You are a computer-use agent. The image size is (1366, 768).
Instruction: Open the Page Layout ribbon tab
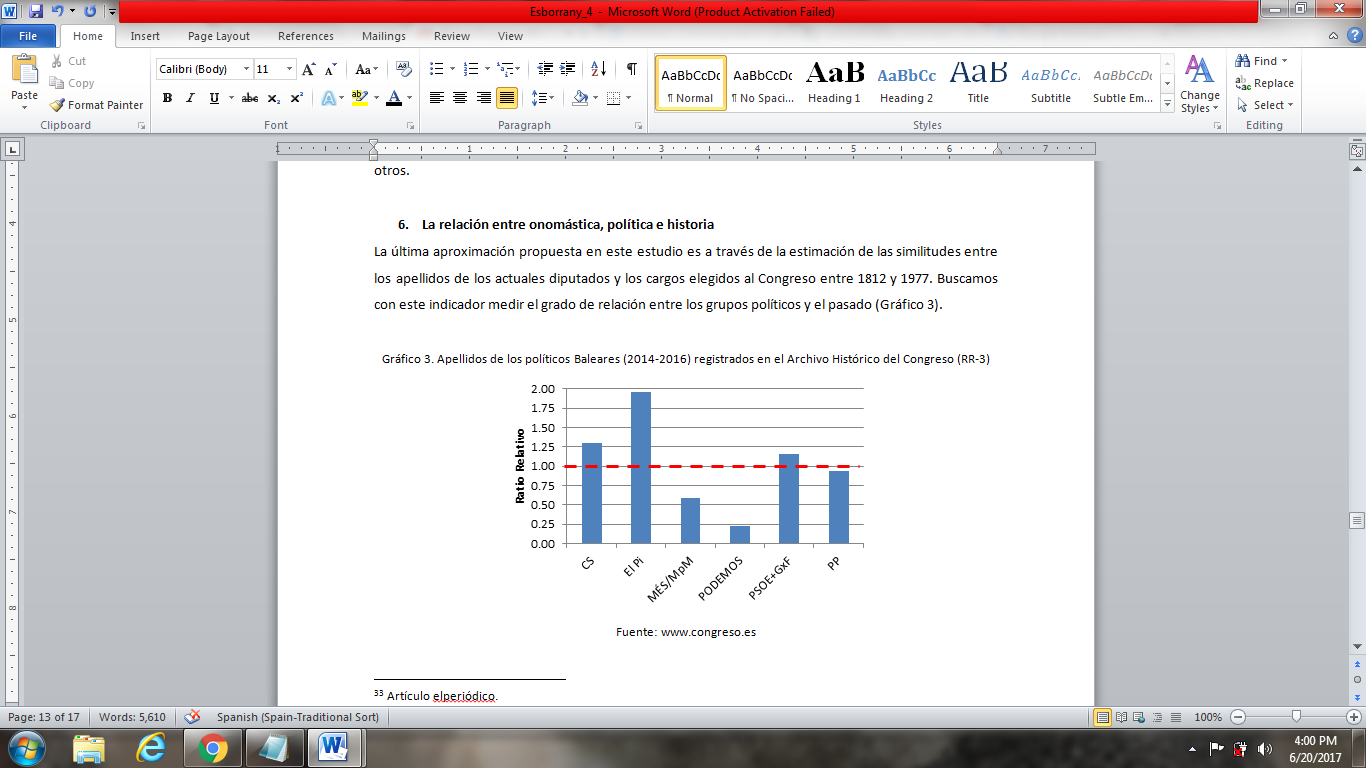coord(219,36)
